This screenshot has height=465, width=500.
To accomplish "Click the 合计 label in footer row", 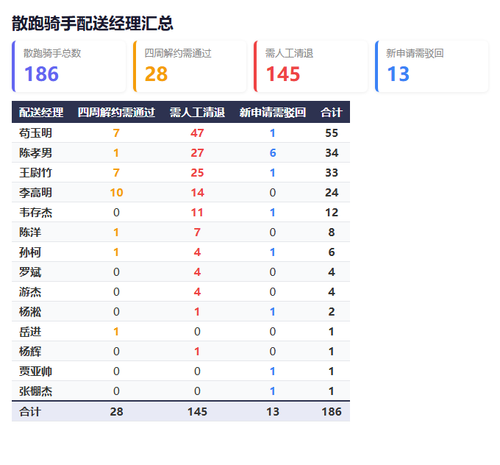I will (30, 412).
